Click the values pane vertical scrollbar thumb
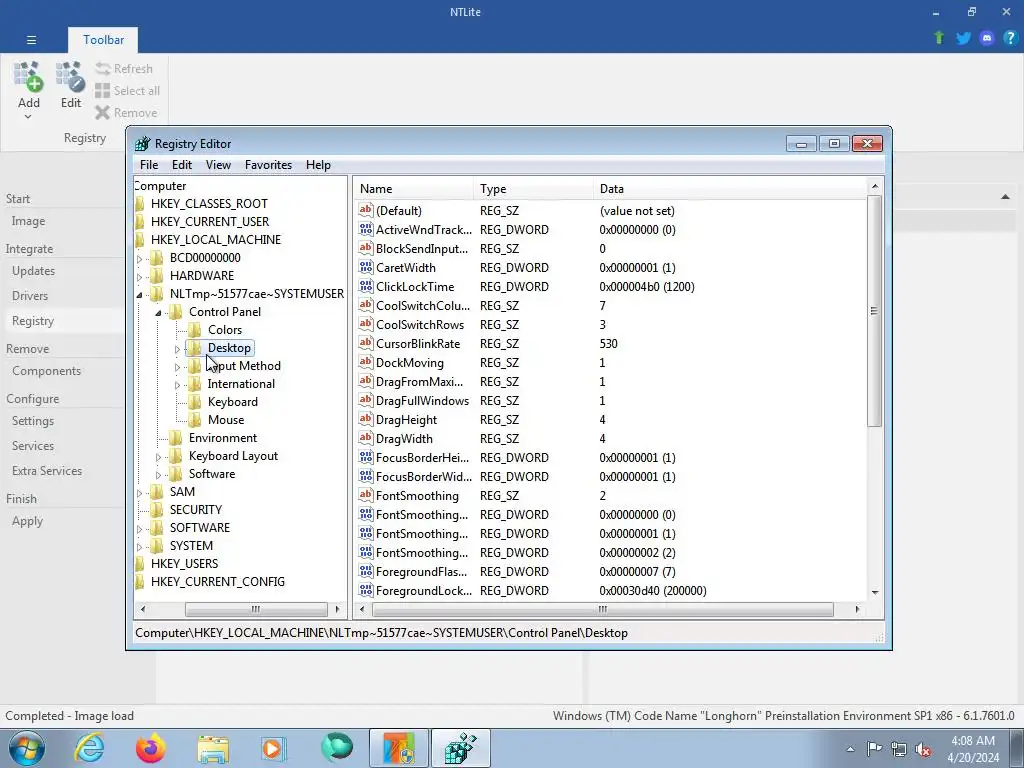Screen dimensions: 1024x768 click(874, 311)
